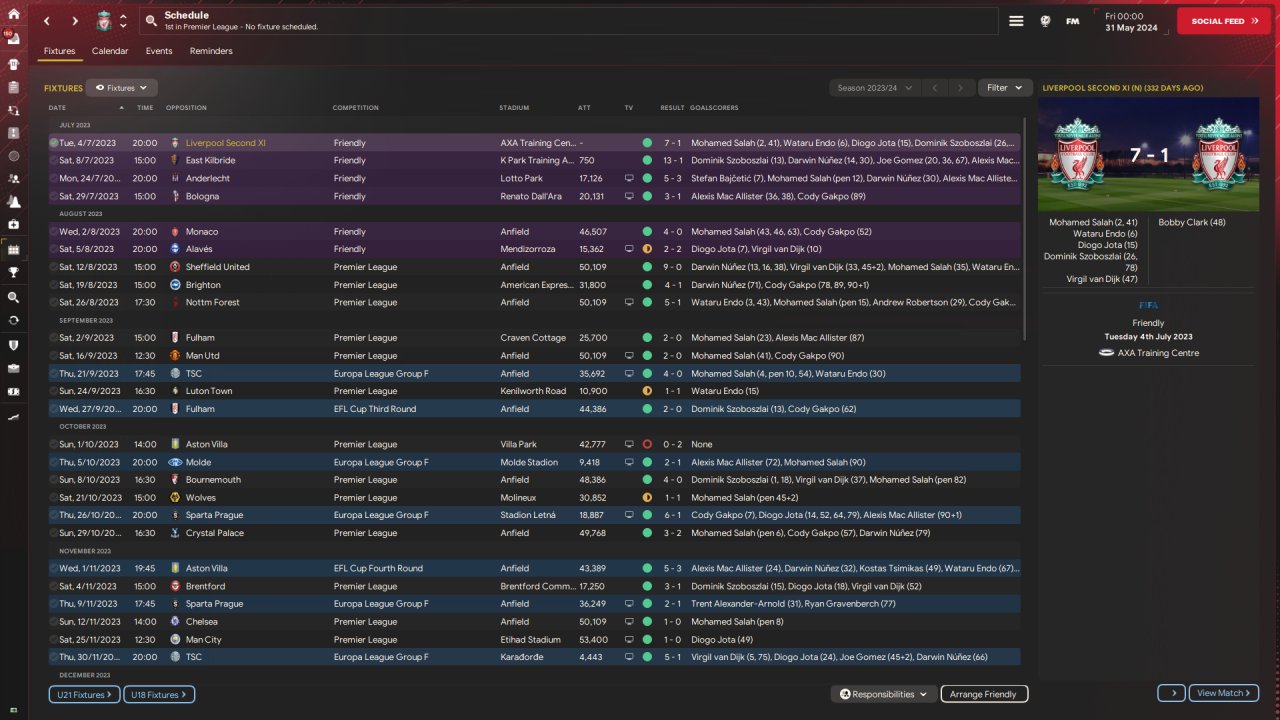
Task: Click the Arrange Friendly button
Action: point(984,694)
